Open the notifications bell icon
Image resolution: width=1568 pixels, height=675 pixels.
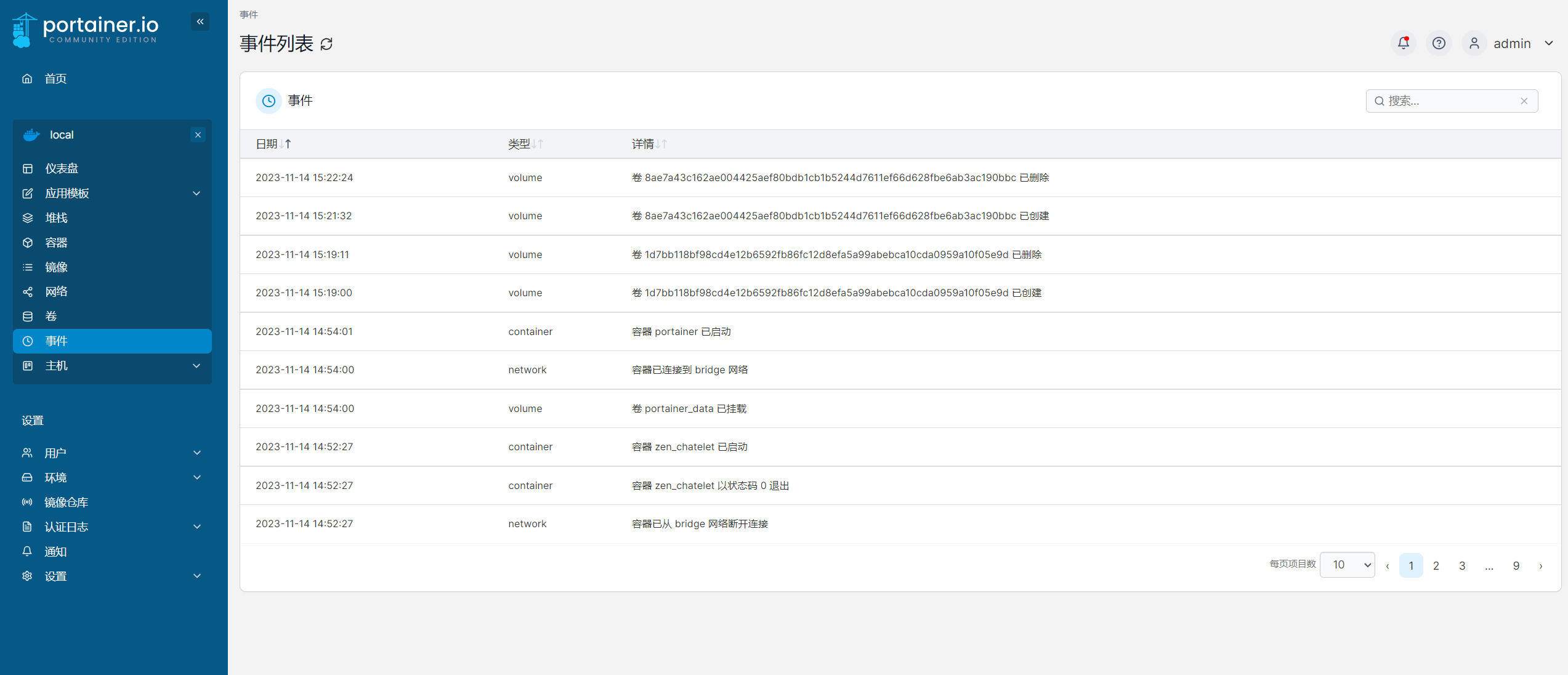tap(1403, 43)
